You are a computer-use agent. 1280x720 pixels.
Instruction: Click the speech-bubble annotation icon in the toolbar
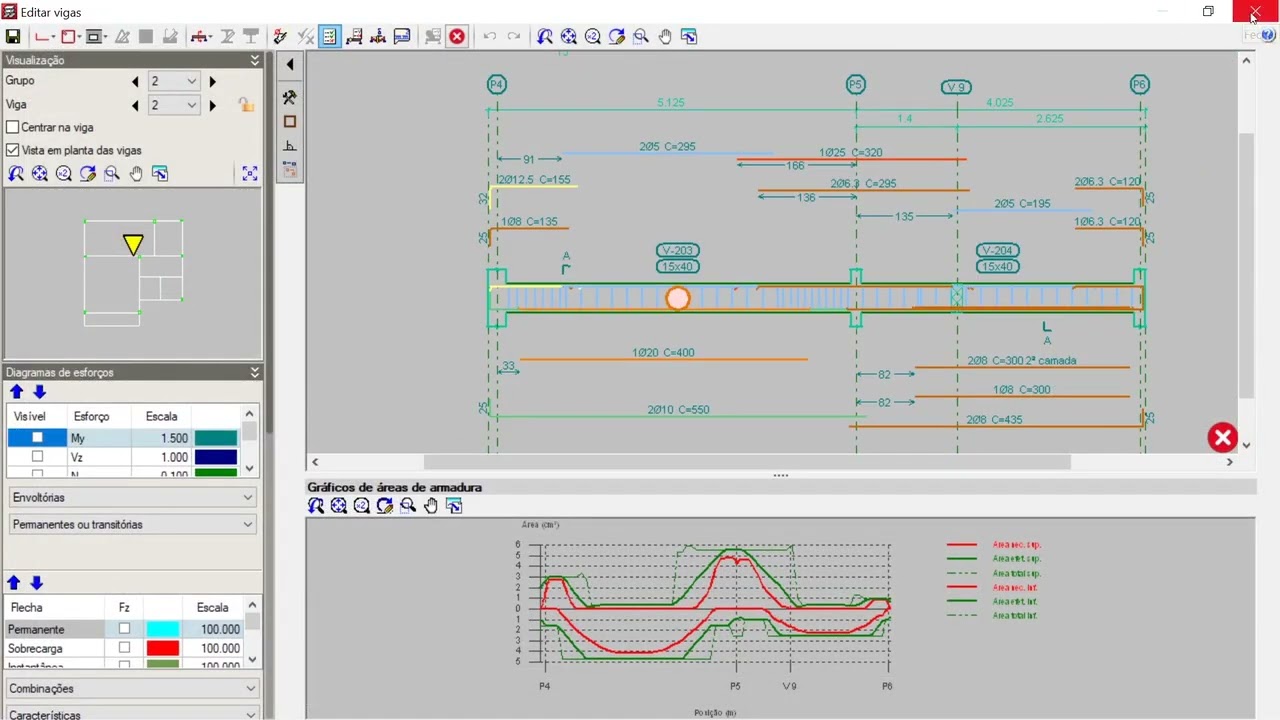tap(402, 36)
